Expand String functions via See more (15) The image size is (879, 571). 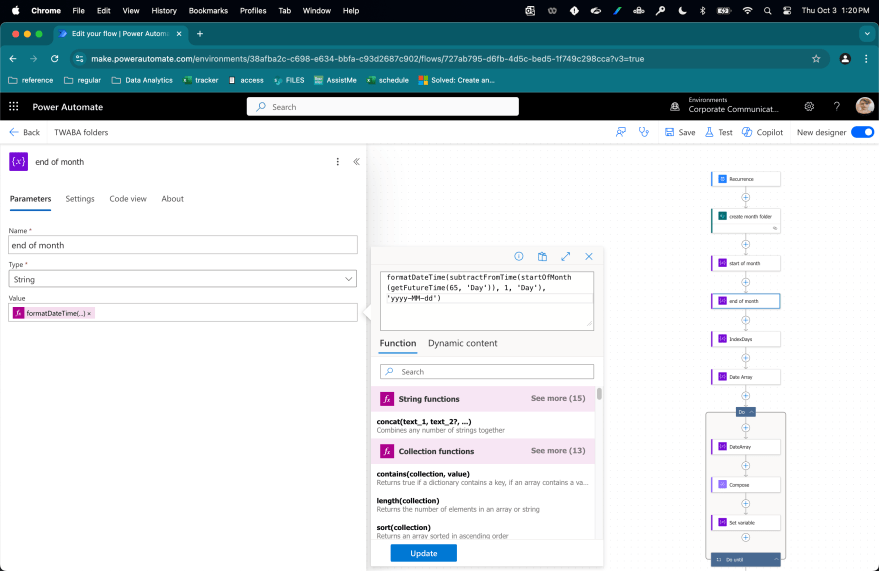click(x=558, y=399)
